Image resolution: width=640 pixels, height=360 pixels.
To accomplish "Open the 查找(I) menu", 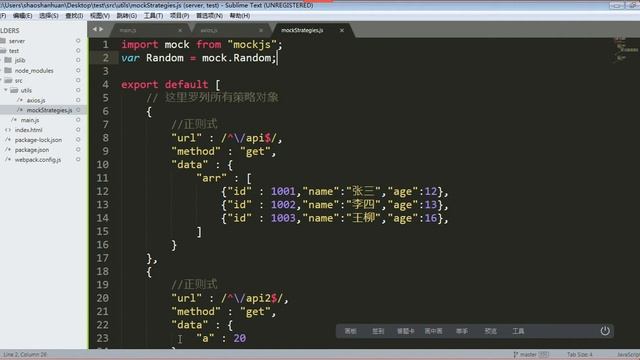I will tap(74, 16).
